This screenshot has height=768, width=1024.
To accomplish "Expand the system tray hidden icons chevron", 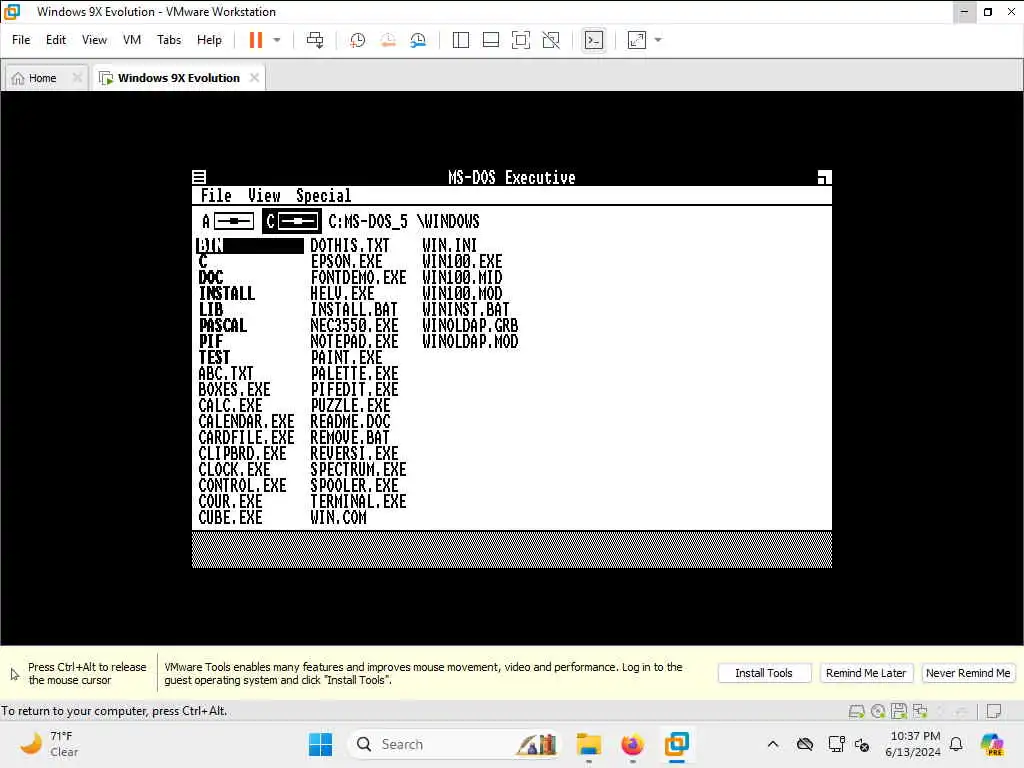I will pyautogui.click(x=773, y=744).
